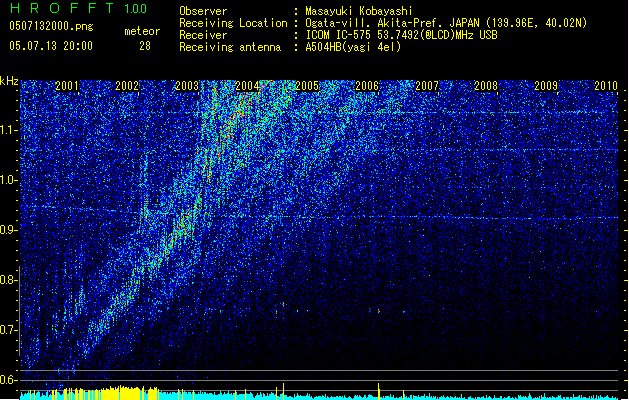The width and height of the screenshot is (629, 400).
Task: Click the 0.7 kHz axis label
Action: click(x=9, y=330)
